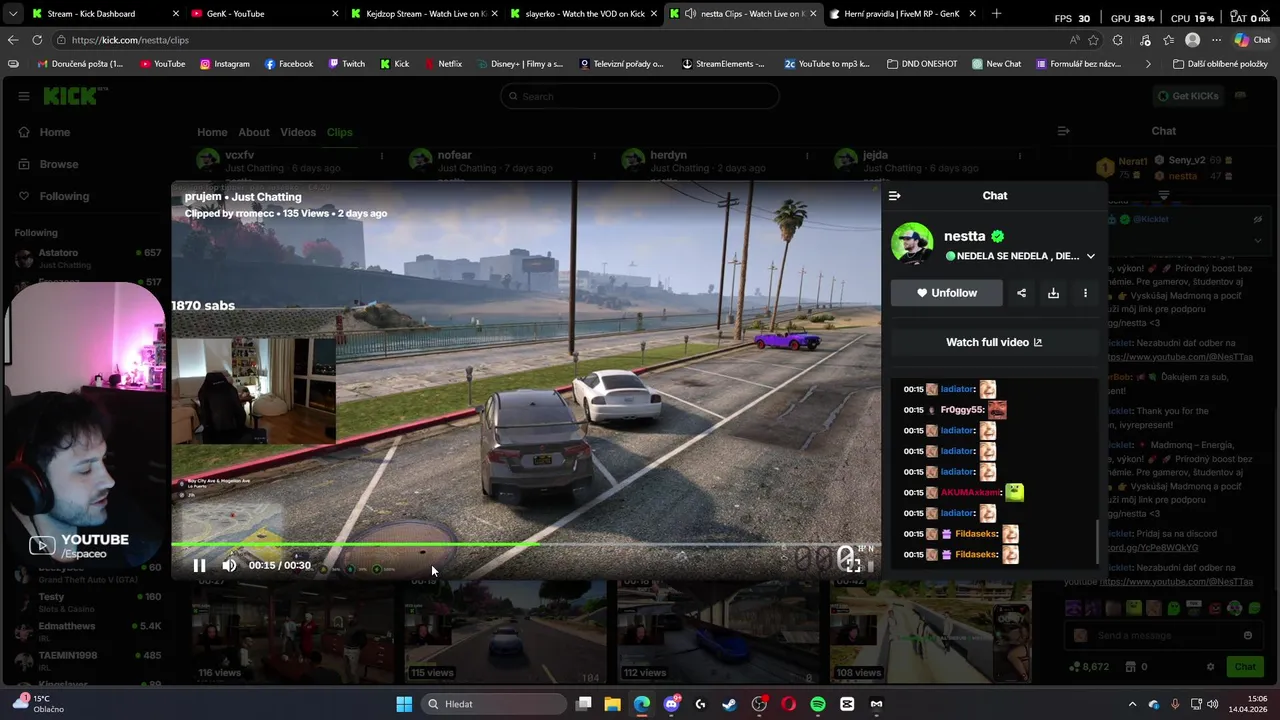Image resolution: width=1280 pixels, height=720 pixels.
Task: Open Spotify from taskbar
Action: [818, 704]
